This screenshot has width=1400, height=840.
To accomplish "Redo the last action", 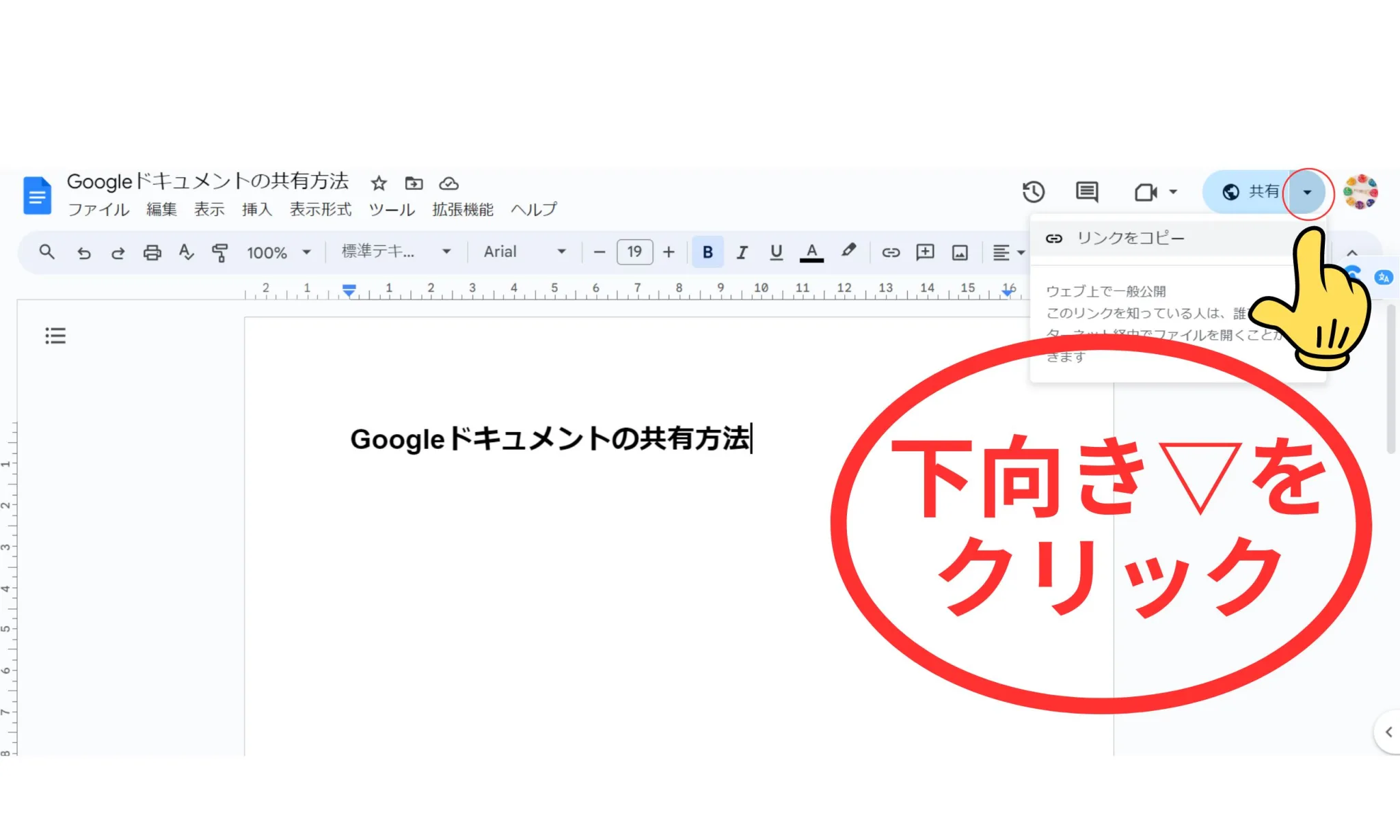I will pos(118,253).
